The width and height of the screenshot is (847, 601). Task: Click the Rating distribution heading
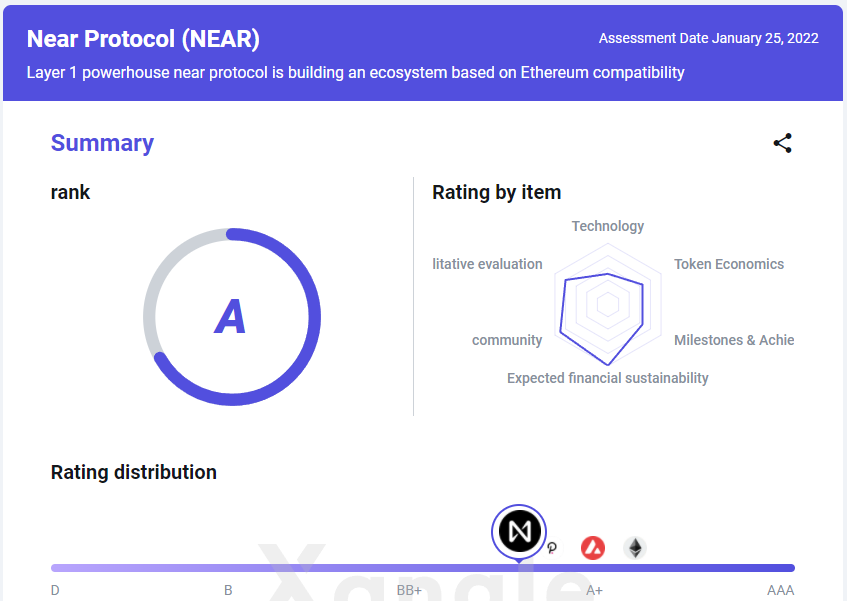(x=133, y=472)
